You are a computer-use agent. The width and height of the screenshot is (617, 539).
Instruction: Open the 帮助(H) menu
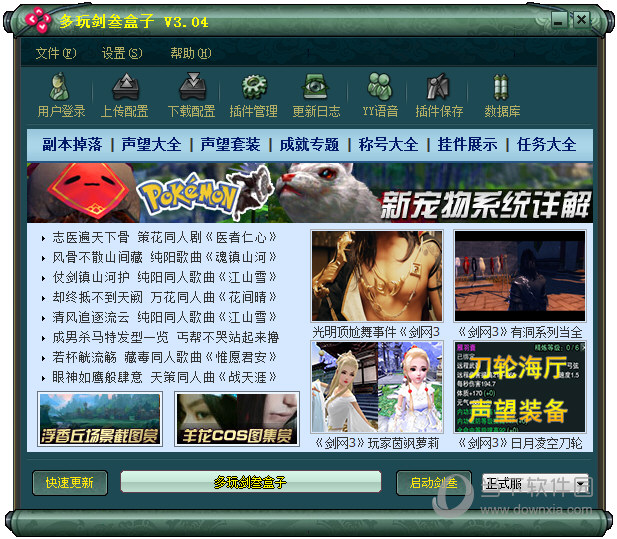click(190, 53)
